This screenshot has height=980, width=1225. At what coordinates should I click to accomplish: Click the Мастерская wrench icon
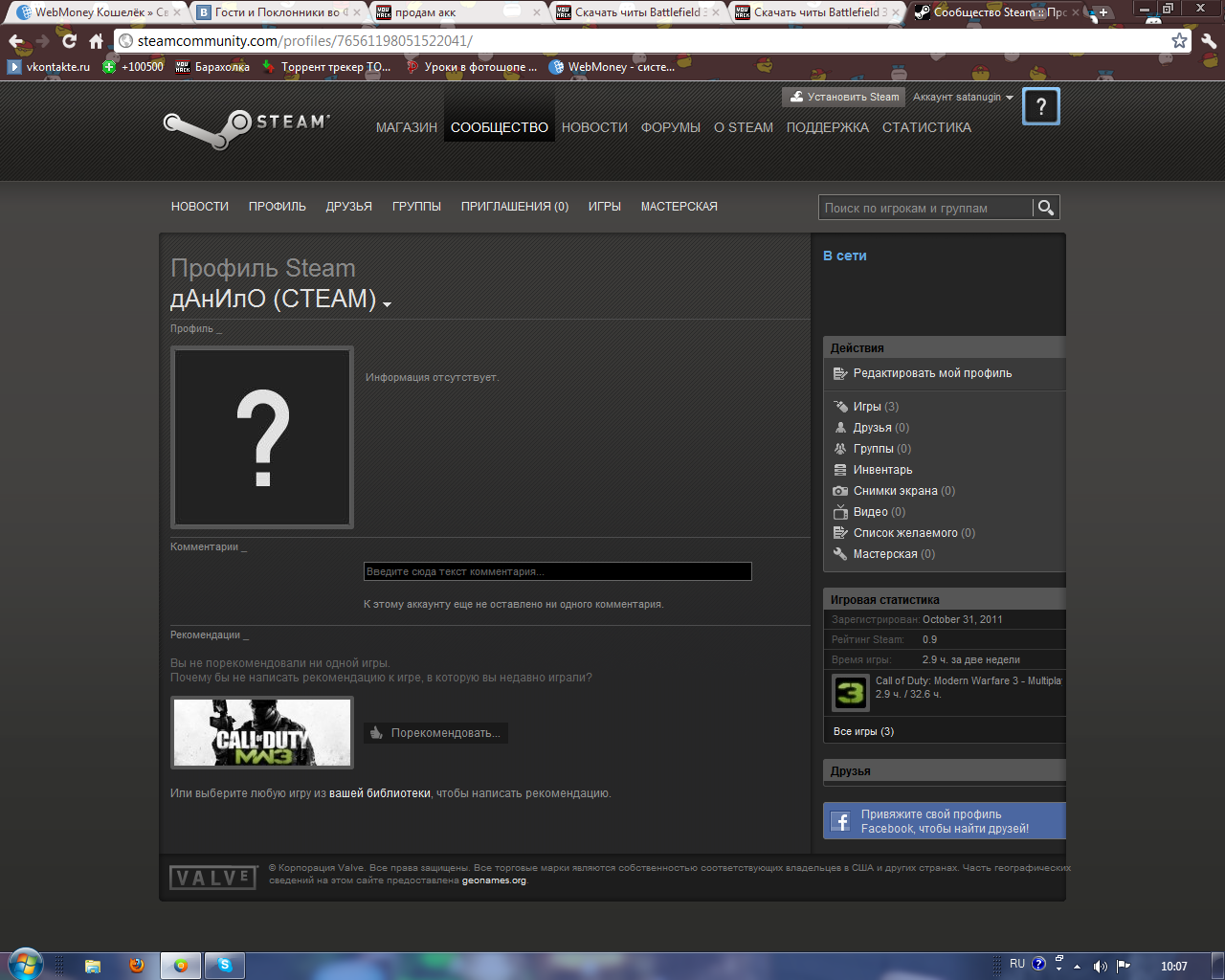tap(840, 554)
